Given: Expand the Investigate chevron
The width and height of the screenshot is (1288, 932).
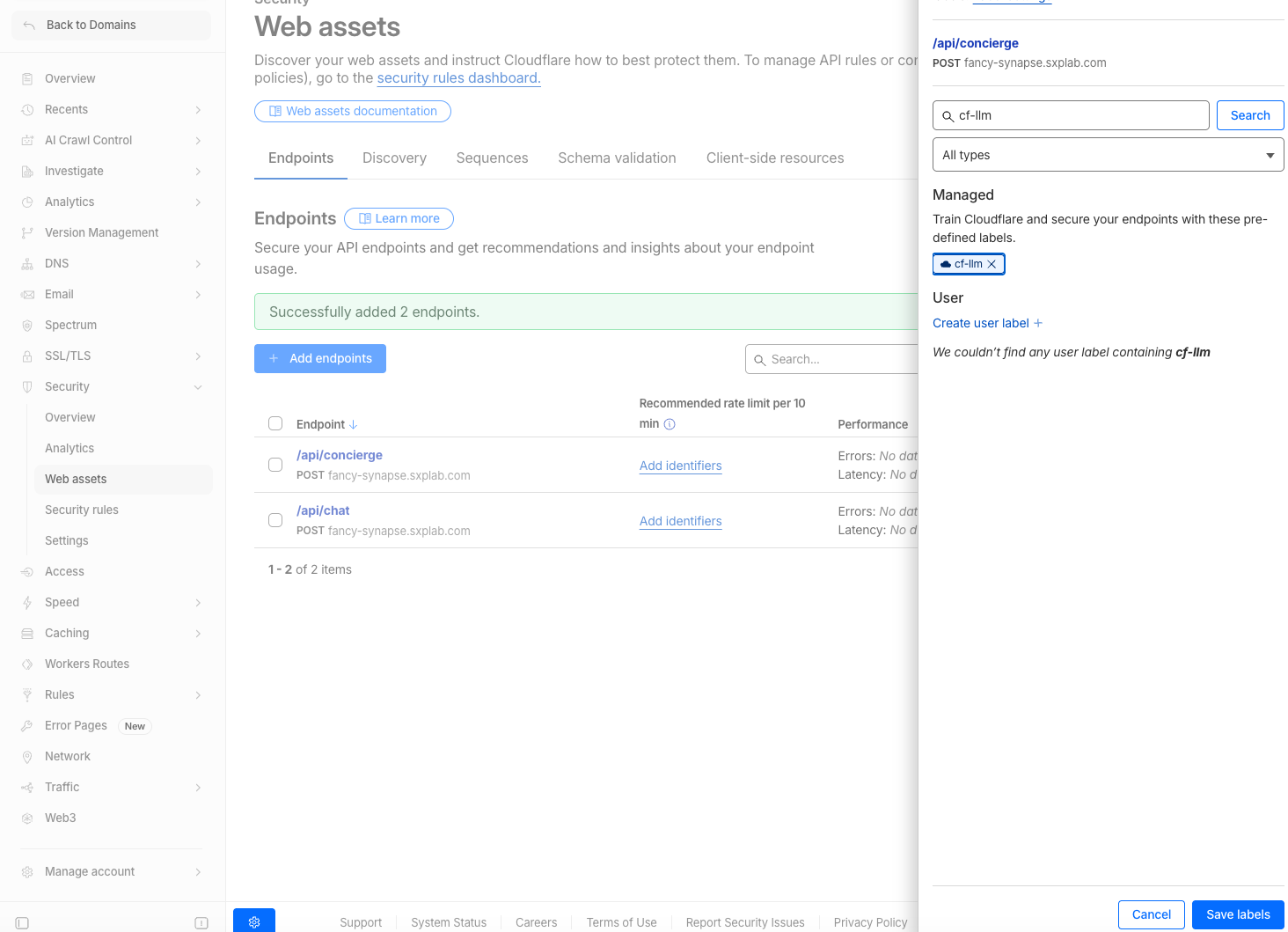Looking at the screenshot, I should coord(198,172).
